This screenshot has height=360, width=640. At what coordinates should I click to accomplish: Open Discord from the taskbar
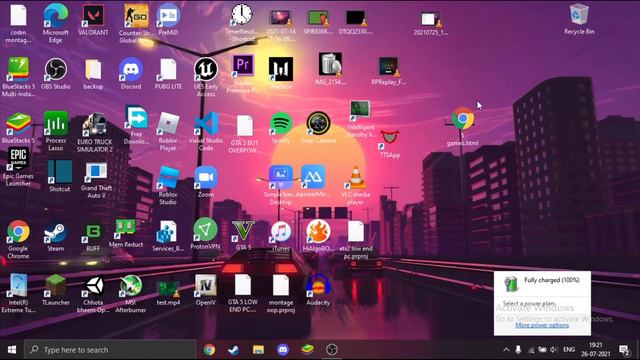pos(282,350)
